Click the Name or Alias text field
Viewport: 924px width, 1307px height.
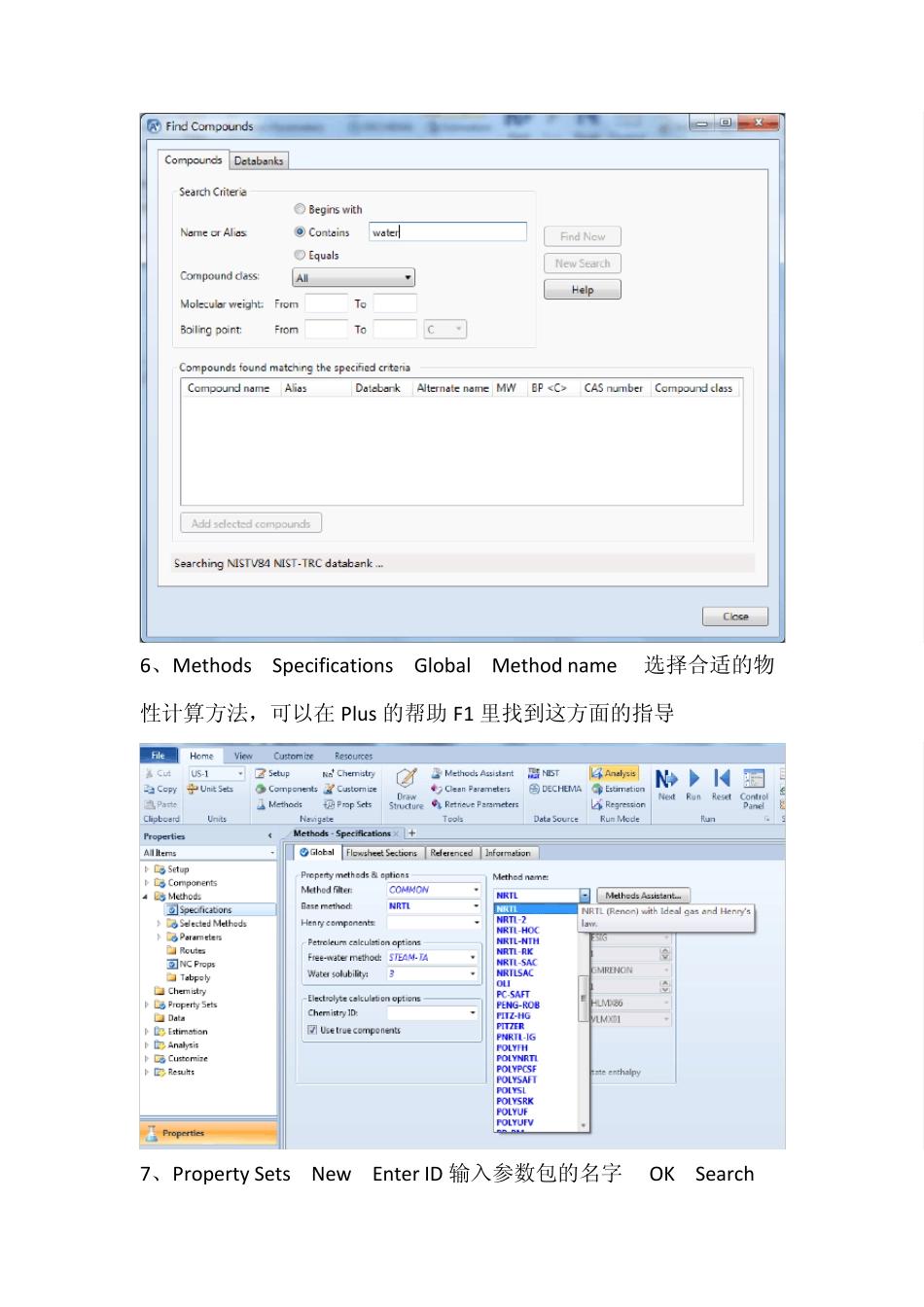[448, 231]
